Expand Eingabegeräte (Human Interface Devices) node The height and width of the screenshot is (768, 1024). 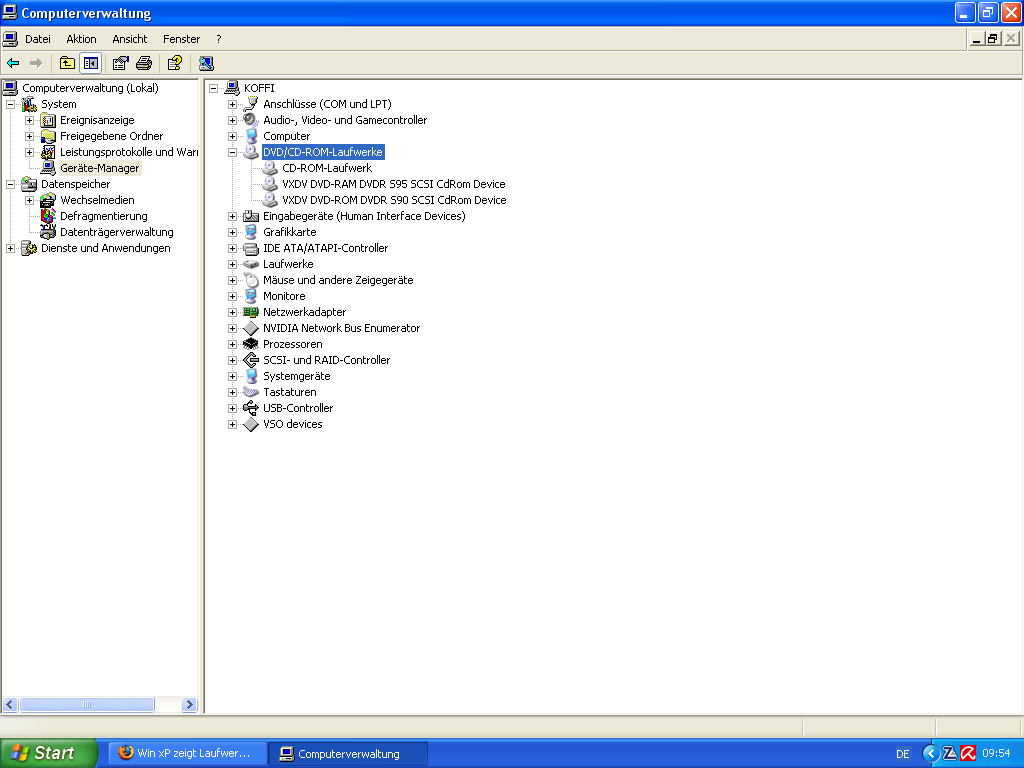point(232,216)
